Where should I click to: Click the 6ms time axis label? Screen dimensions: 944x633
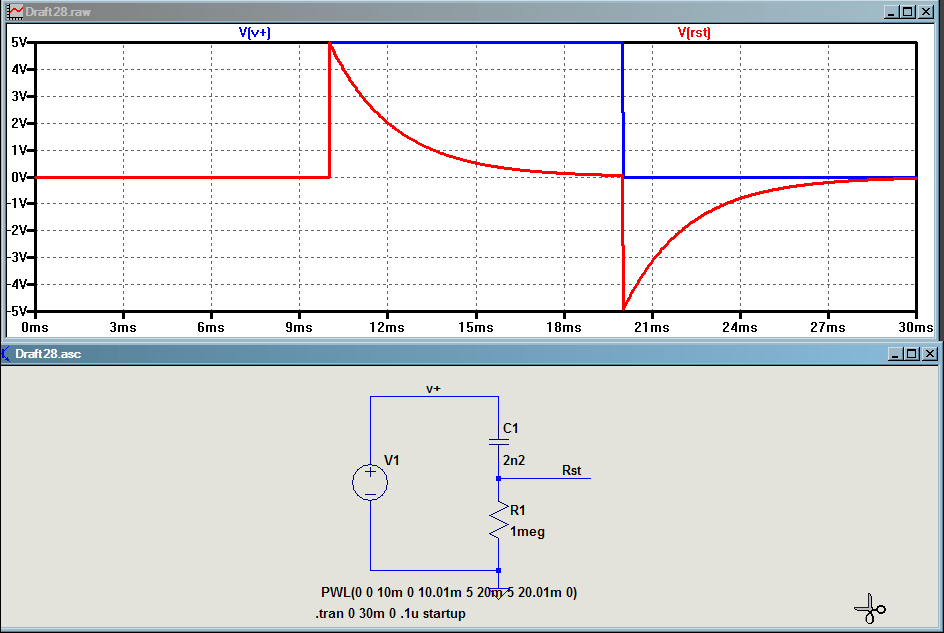[211, 328]
